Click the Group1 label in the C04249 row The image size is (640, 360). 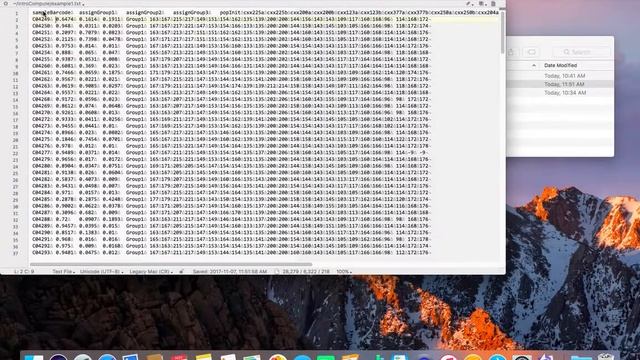[135, 19]
